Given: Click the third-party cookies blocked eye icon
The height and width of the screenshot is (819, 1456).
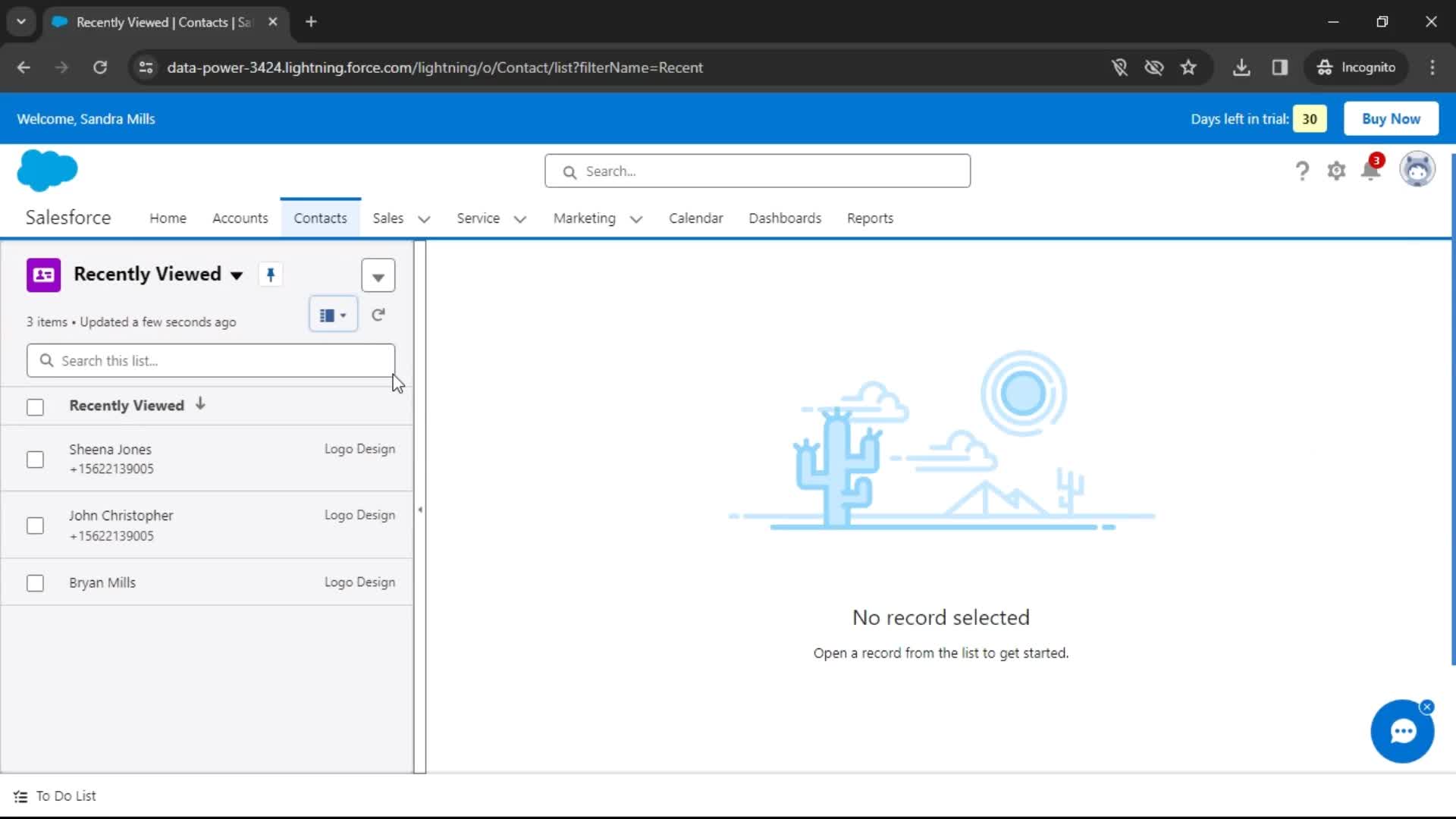Looking at the screenshot, I should coord(1154,67).
